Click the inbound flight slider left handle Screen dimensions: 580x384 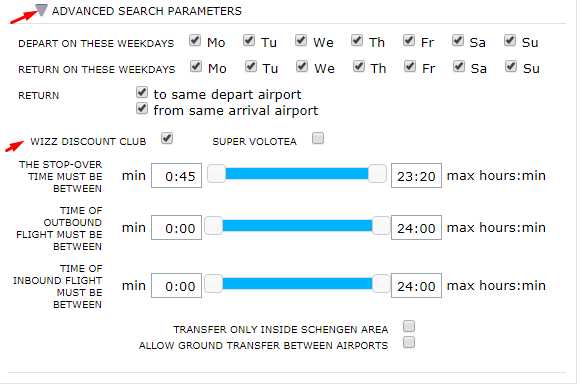[x=213, y=284]
